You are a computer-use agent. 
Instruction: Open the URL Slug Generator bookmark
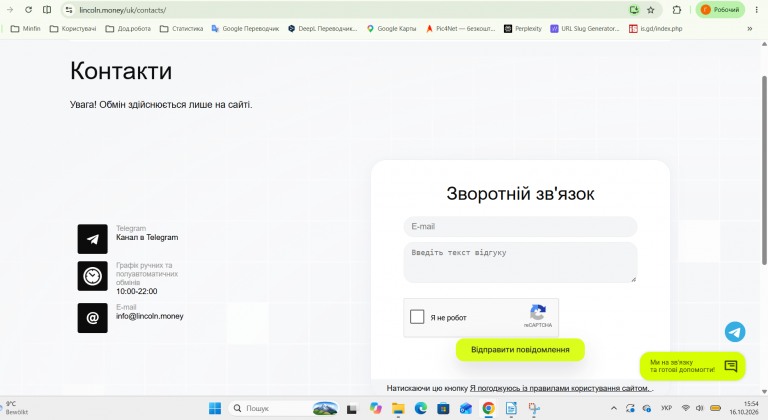click(585, 28)
